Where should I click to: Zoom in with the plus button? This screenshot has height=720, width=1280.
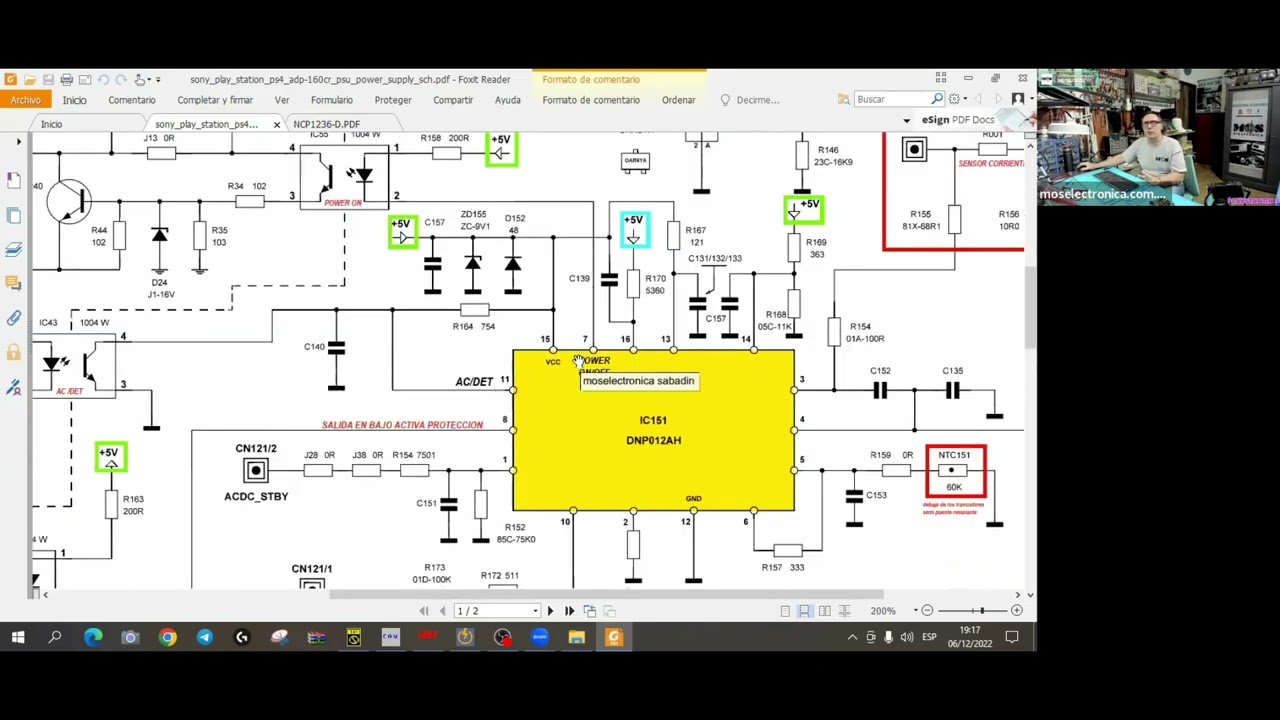(x=1016, y=610)
